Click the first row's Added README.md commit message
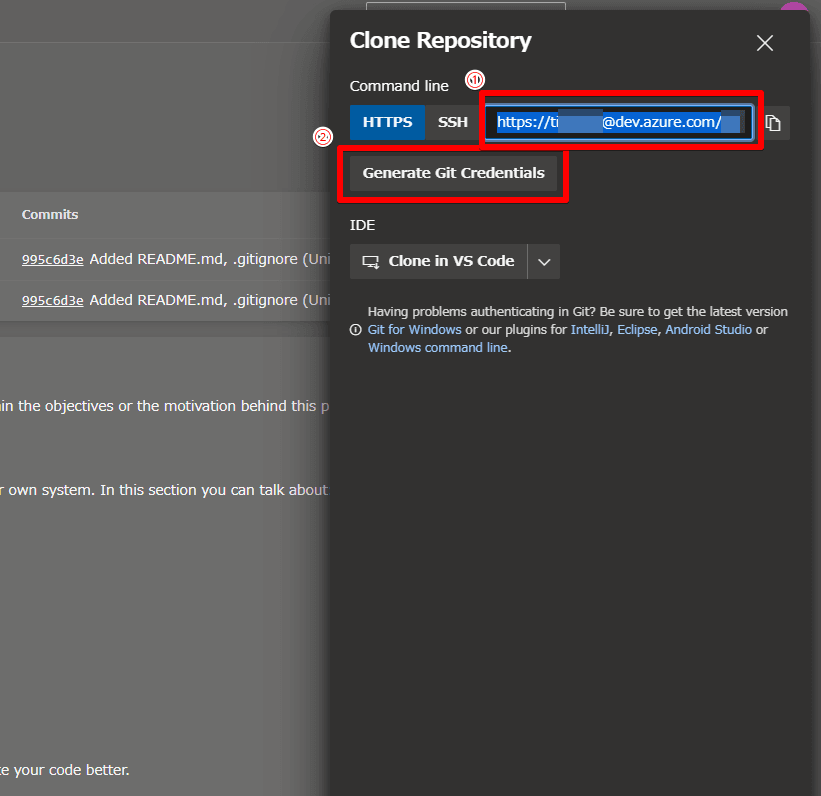Screen dimensions: 821x796 [200, 260]
